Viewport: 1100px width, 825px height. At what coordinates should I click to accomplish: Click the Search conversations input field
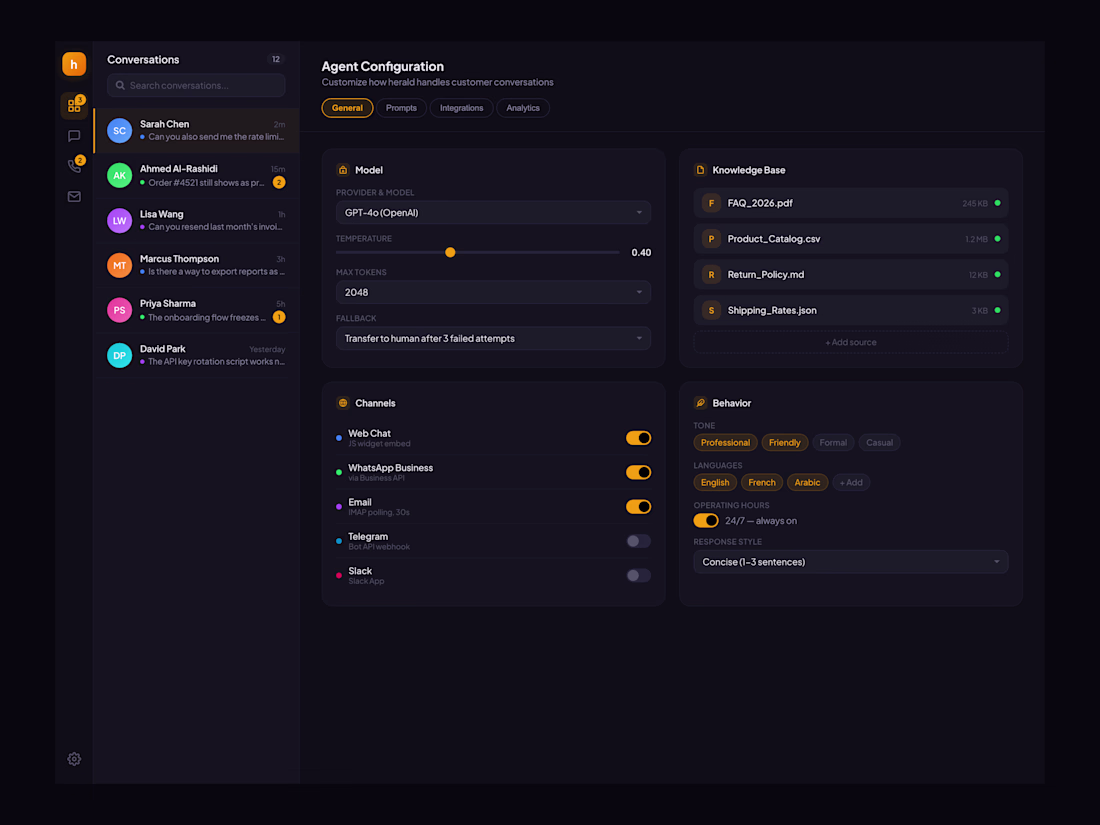tap(196, 86)
